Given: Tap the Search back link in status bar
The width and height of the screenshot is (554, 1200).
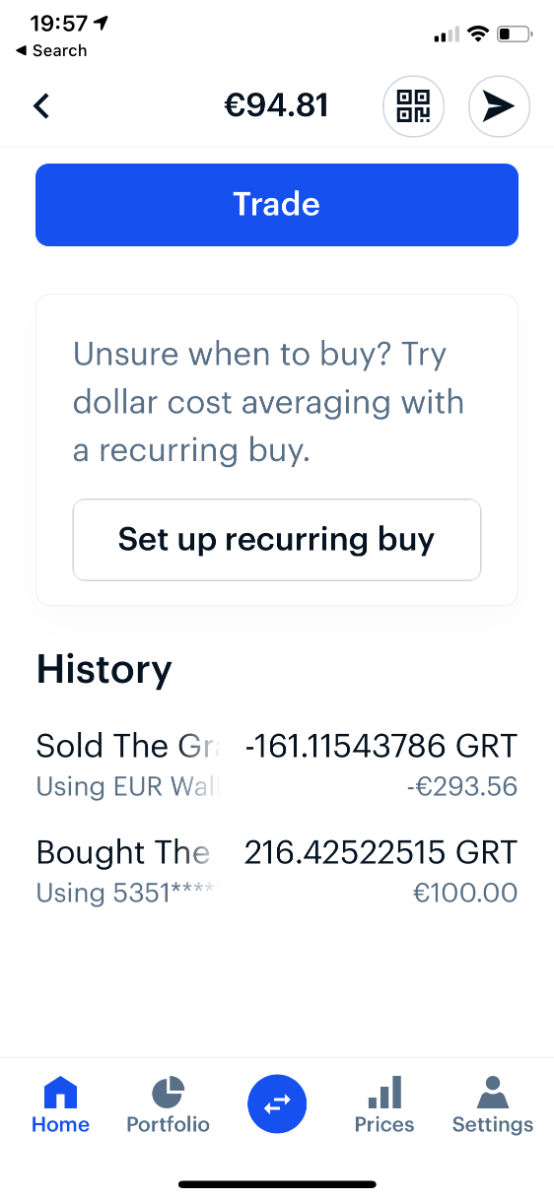Looking at the screenshot, I should coord(52,50).
